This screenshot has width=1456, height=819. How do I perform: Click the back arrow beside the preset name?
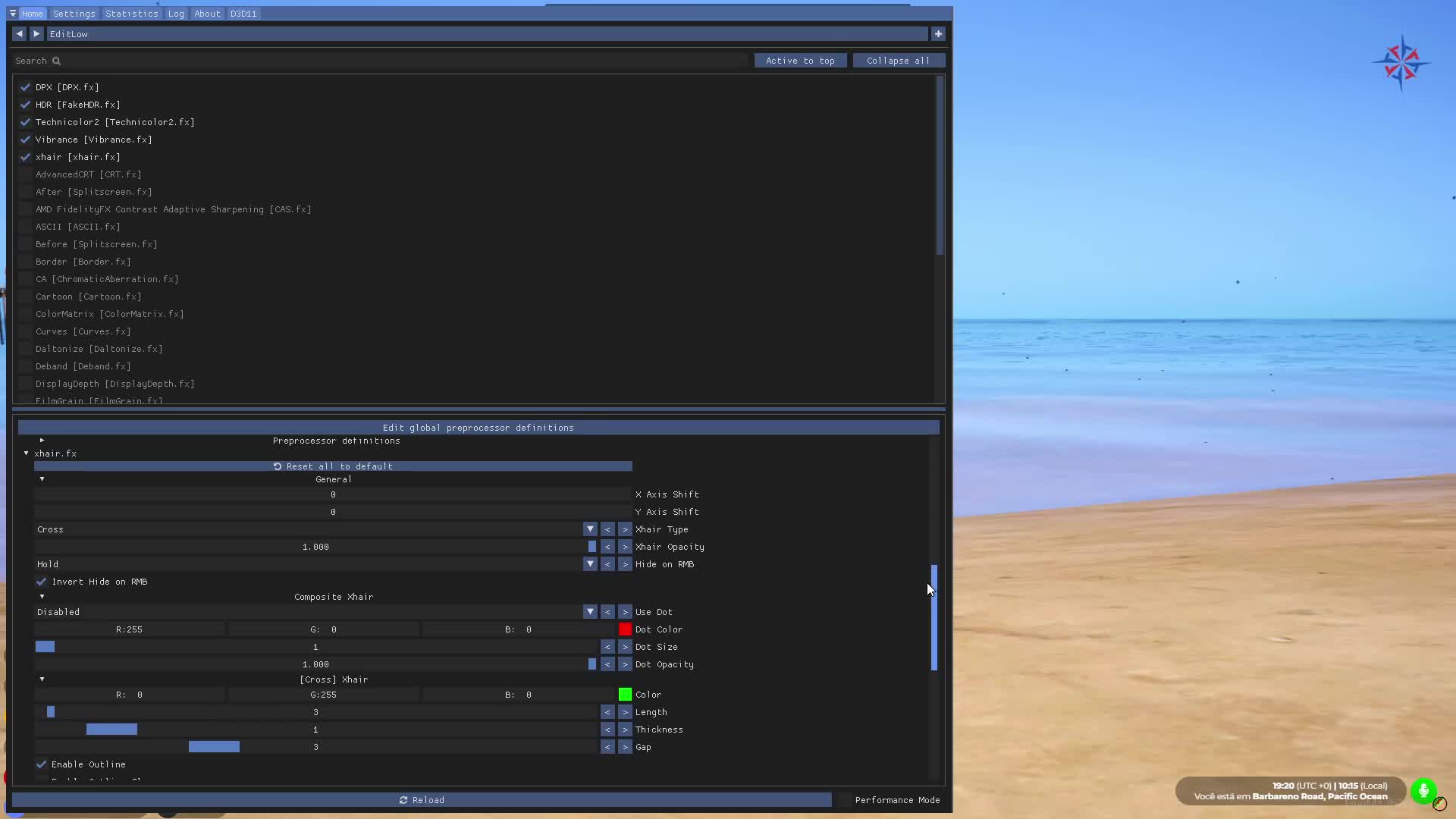19,33
